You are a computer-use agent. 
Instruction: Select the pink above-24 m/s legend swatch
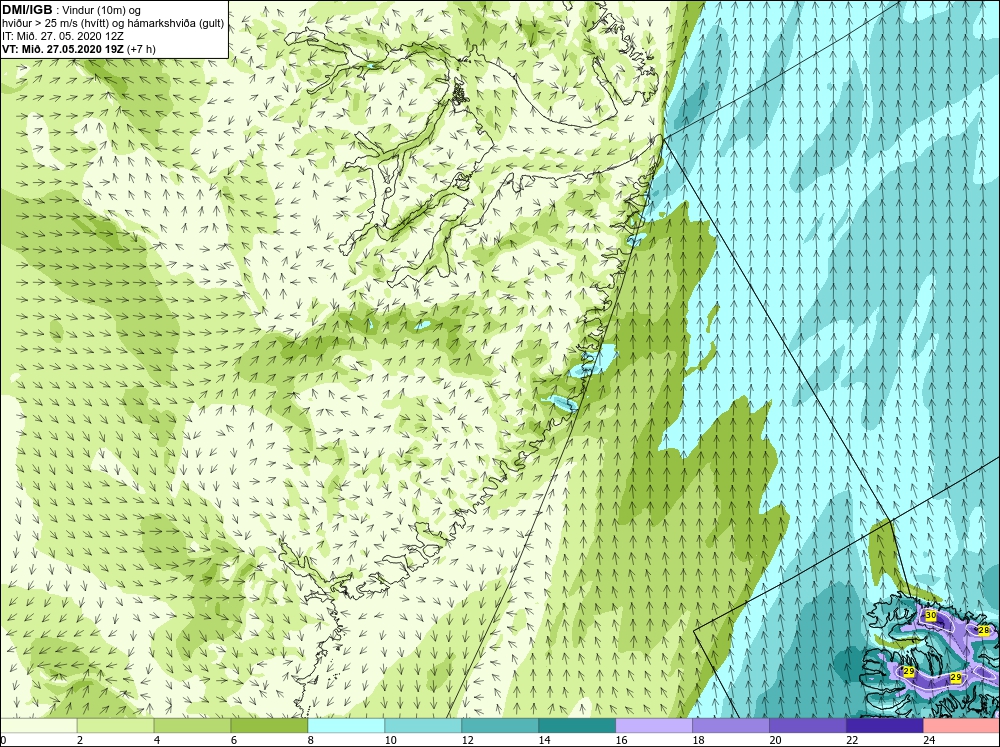(962, 725)
